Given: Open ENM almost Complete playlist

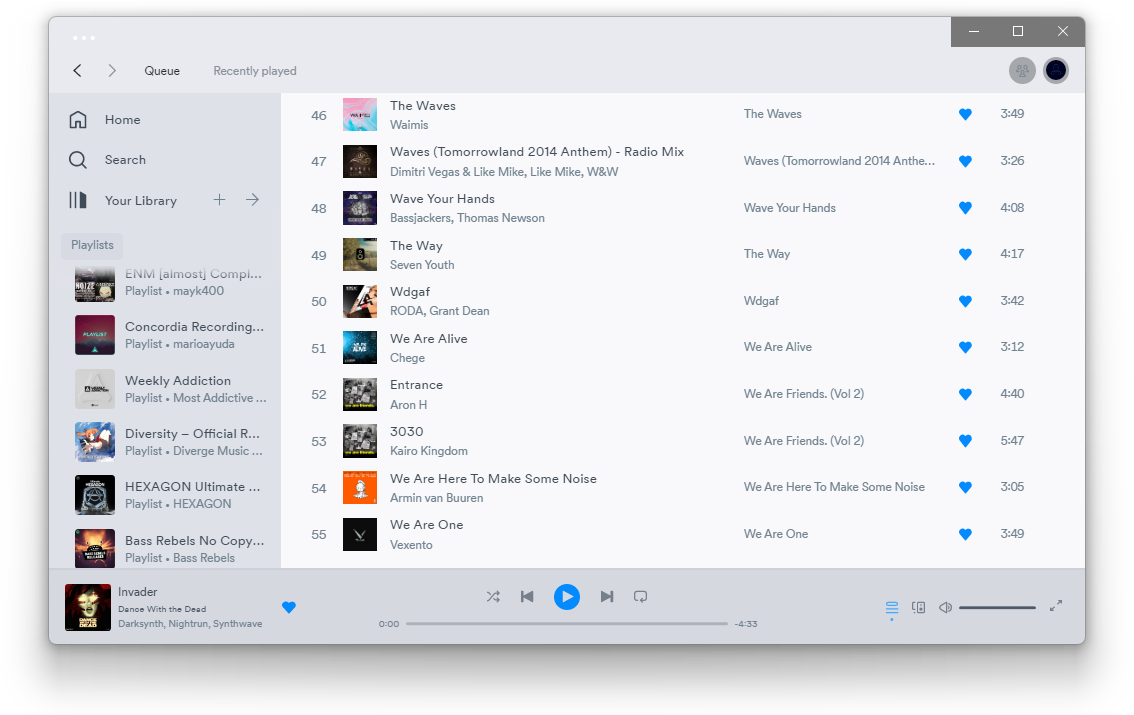Looking at the screenshot, I should (x=171, y=283).
